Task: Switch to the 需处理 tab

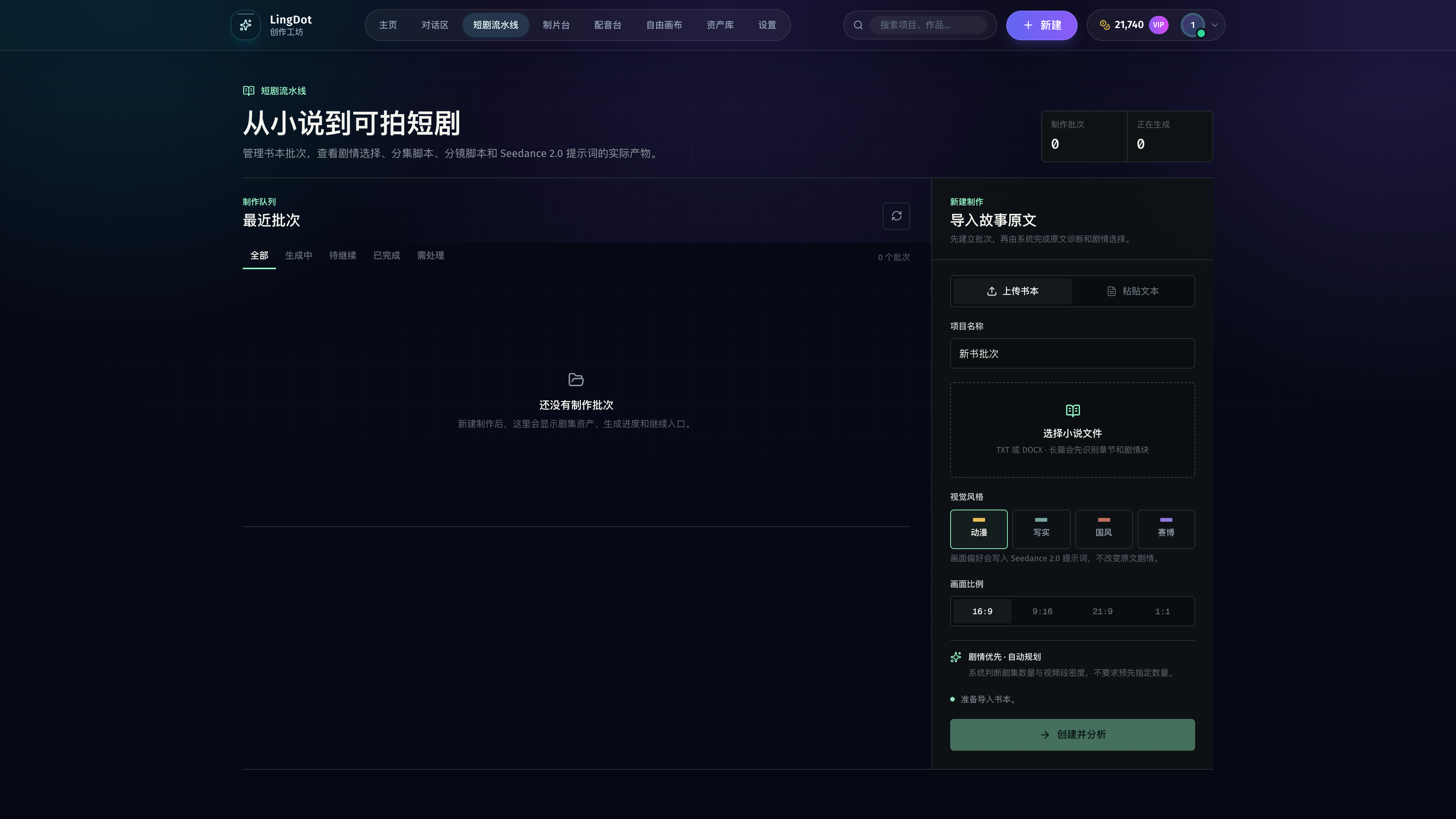Action: pyautogui.click(x=430, y=256)
